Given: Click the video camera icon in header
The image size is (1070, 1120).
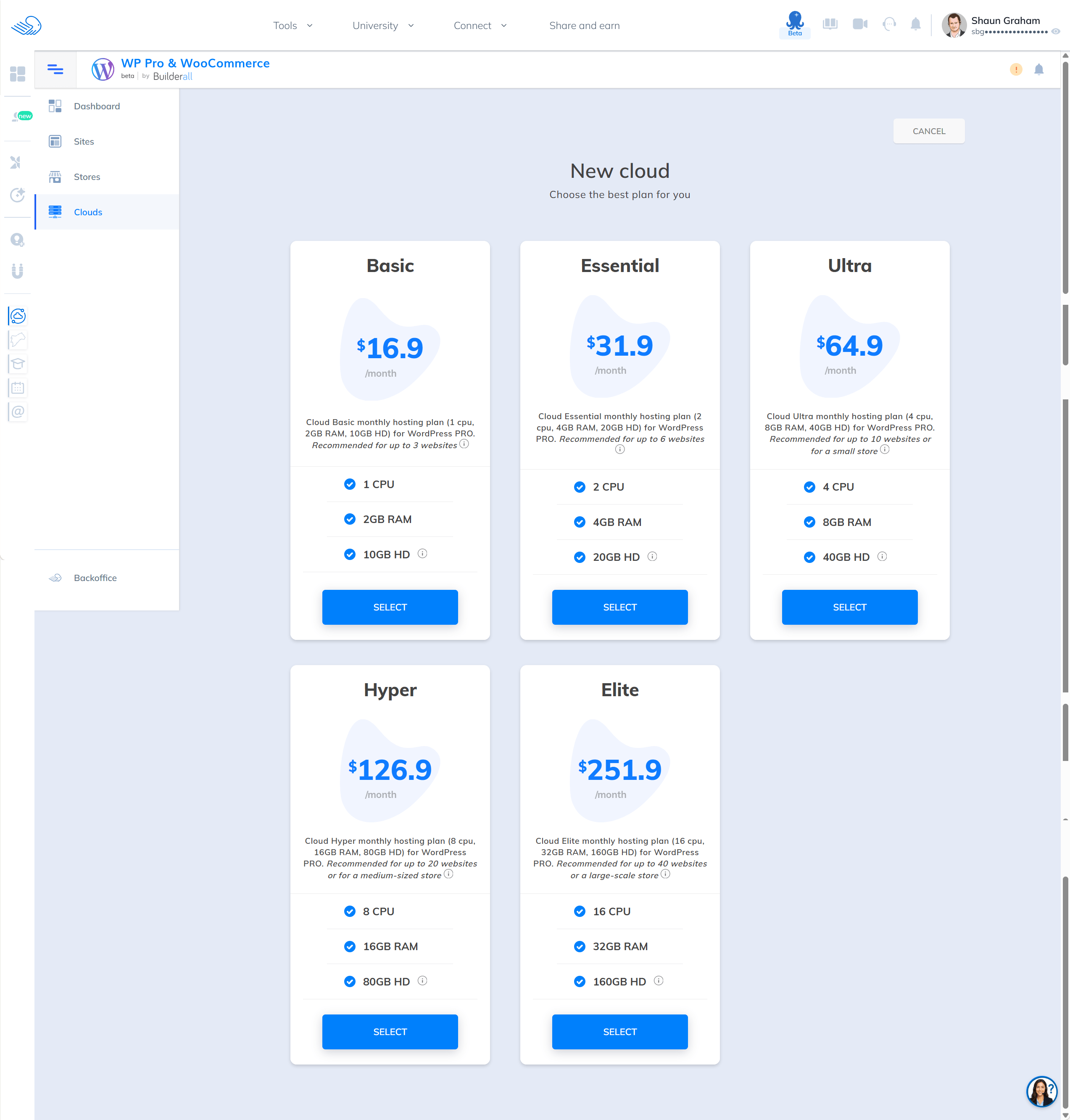Looking at the screenshot, I should [859, 24].
